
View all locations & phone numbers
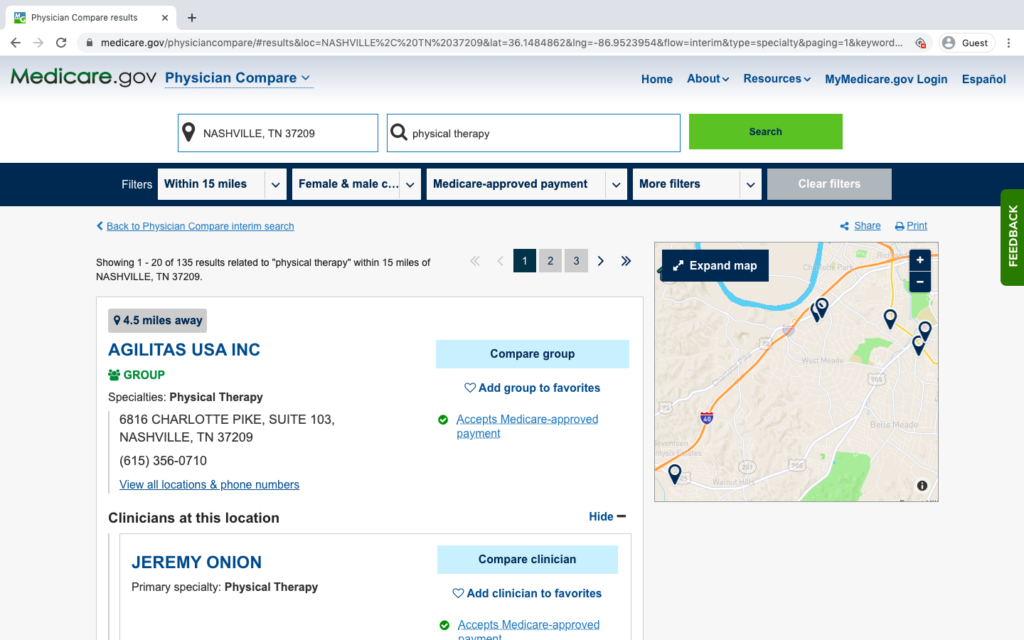tap(209, 485)
